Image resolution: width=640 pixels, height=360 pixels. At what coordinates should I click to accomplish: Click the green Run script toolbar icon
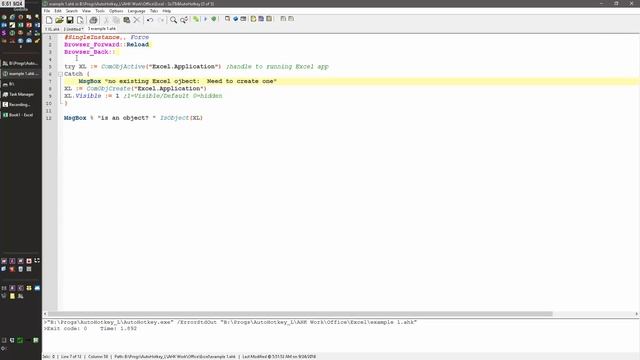click(x=196, y=19)
